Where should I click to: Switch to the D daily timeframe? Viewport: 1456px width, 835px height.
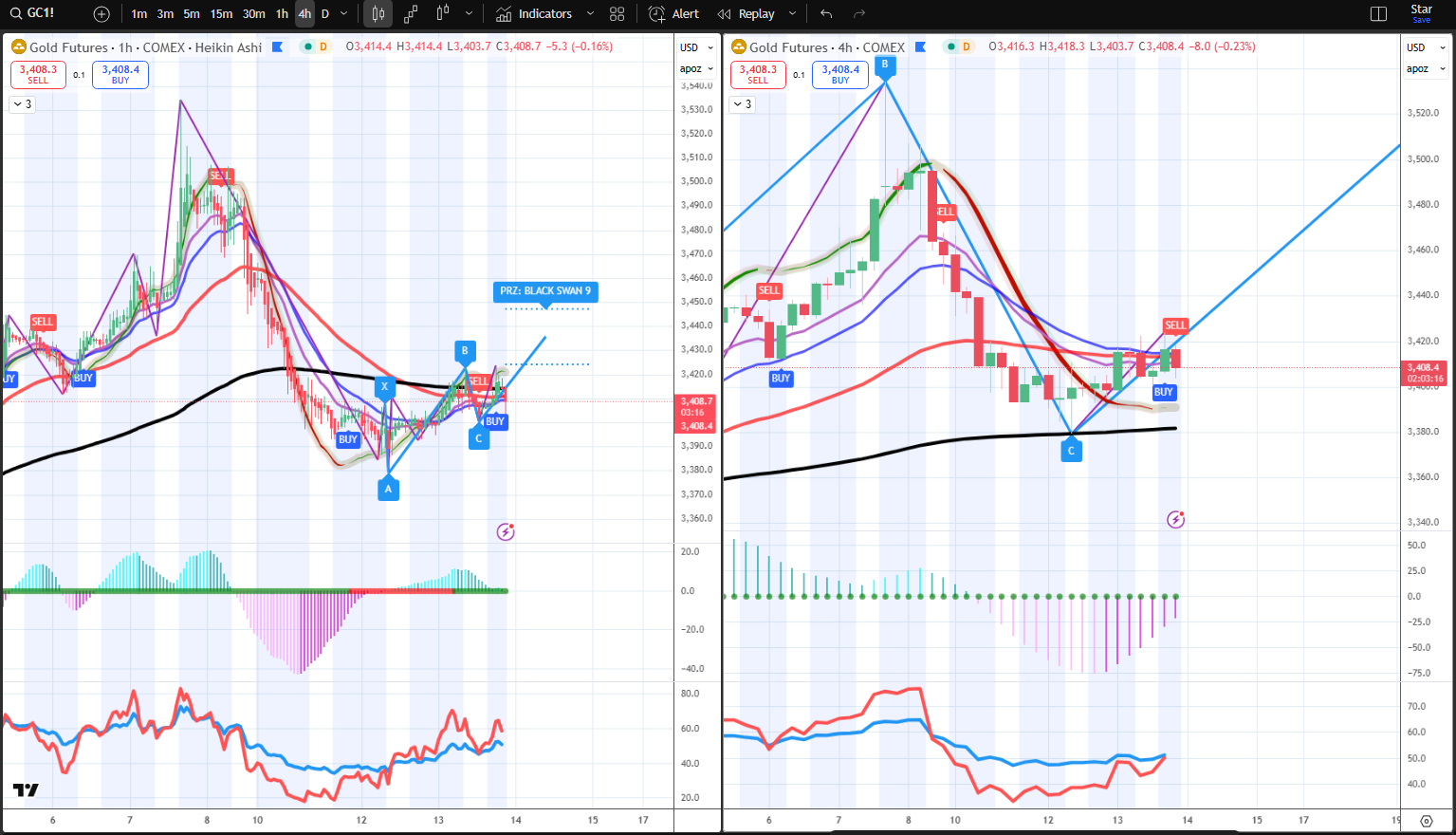[325, 14]
